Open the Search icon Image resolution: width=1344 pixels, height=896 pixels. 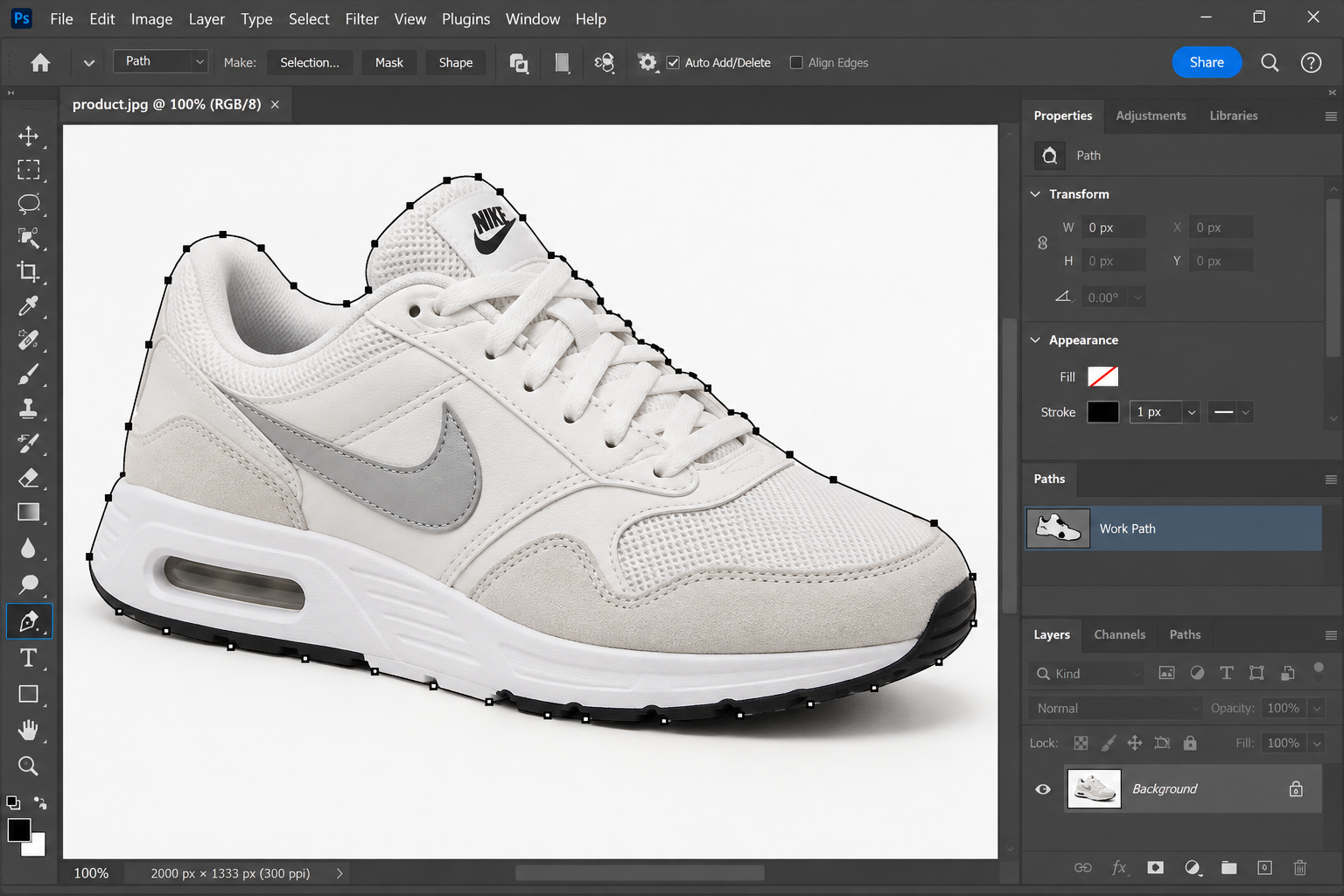coord(1270,62)
